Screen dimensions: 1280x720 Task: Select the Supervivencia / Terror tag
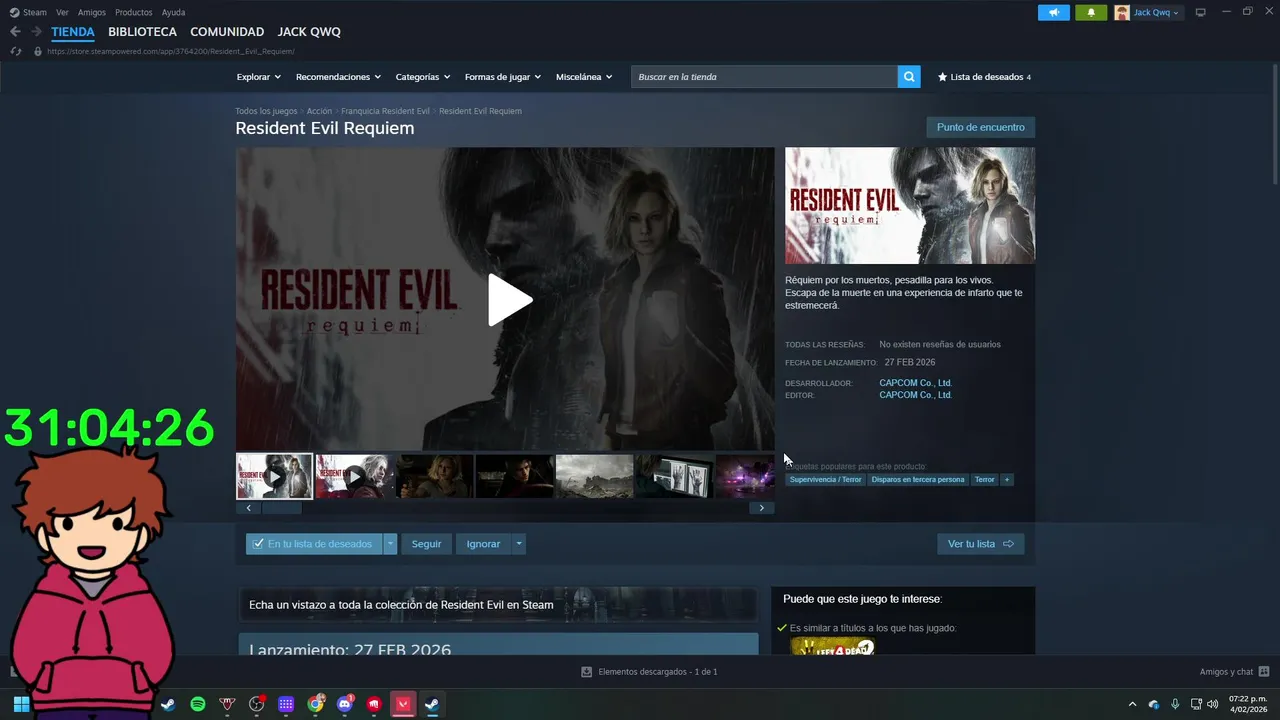pyautogui.click(x=825, y=480)
